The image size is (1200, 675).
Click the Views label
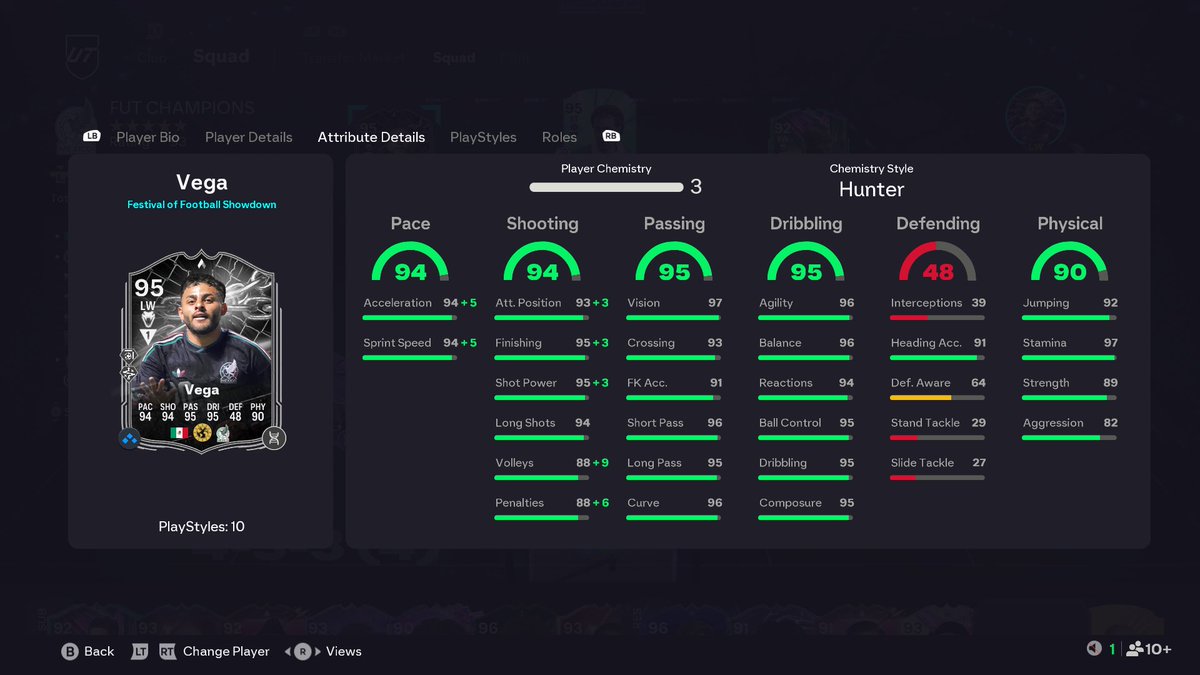click(343, 651)
